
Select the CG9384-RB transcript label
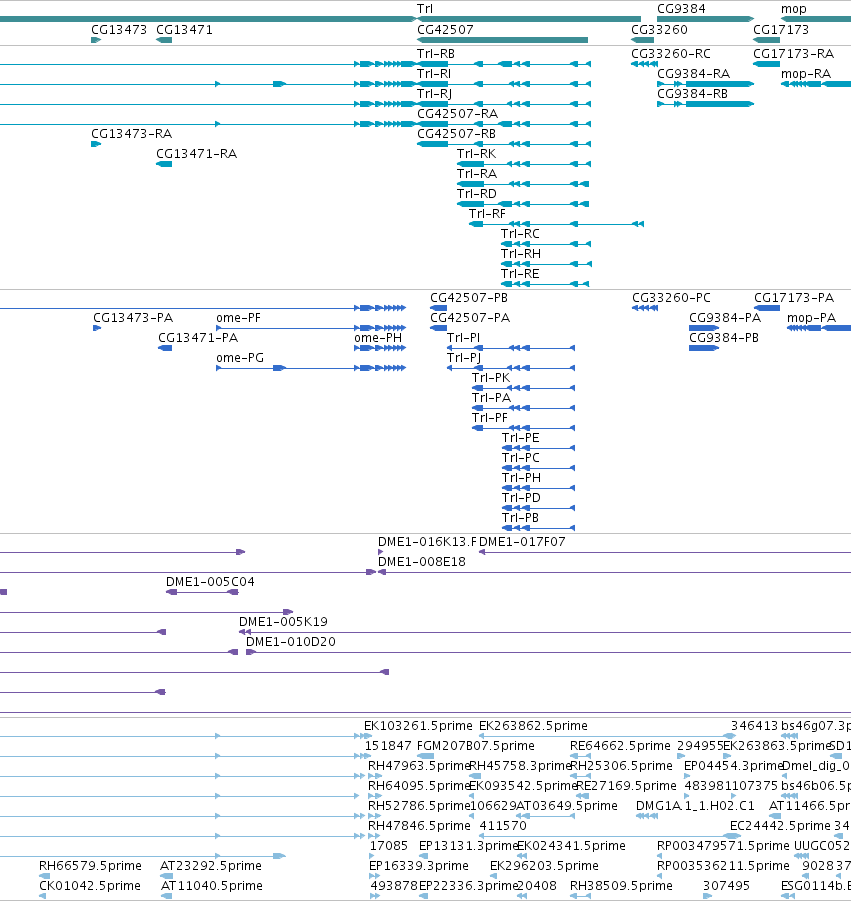(692, 94)
